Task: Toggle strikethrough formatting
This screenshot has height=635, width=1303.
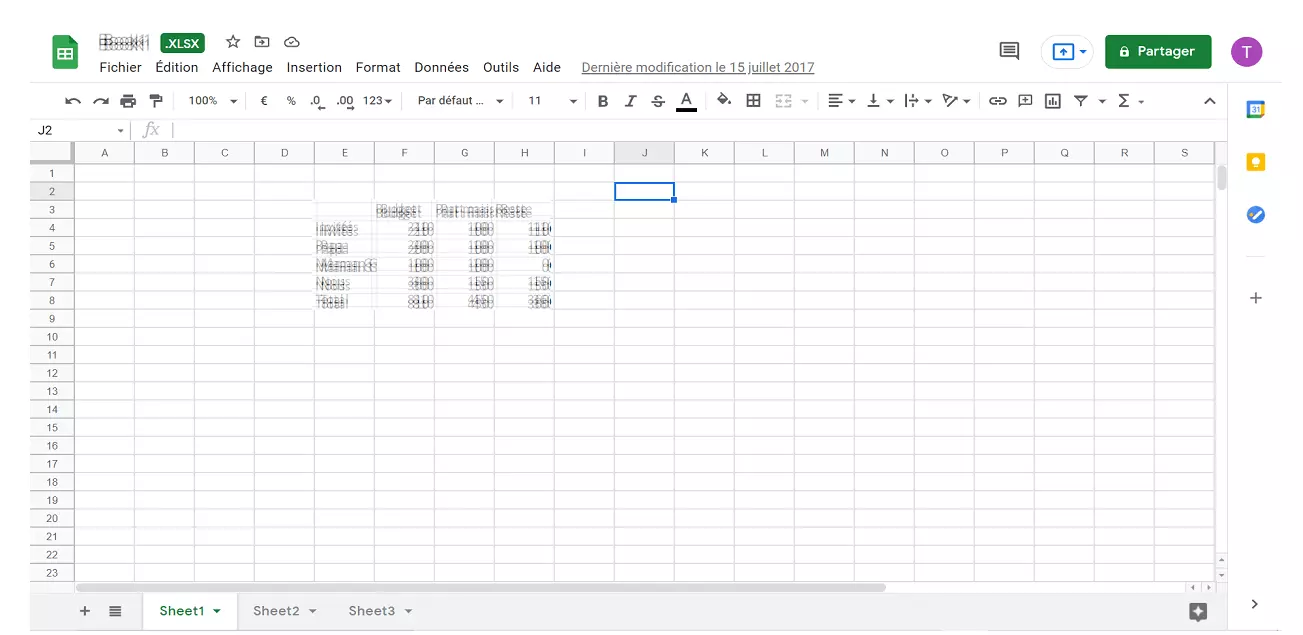Action: pos(658,101)
